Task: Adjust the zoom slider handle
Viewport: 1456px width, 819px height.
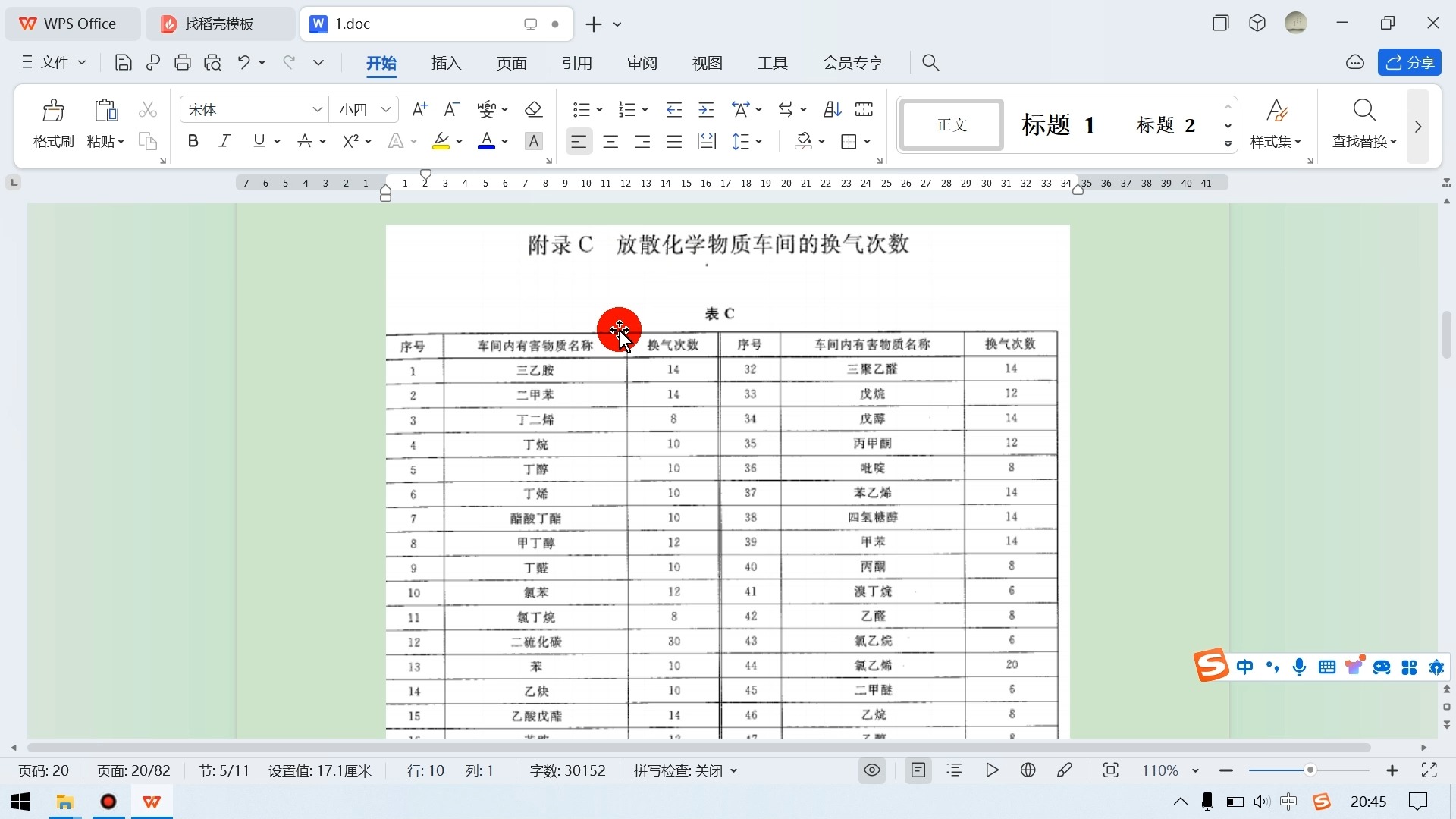Action: (1310, 770)
